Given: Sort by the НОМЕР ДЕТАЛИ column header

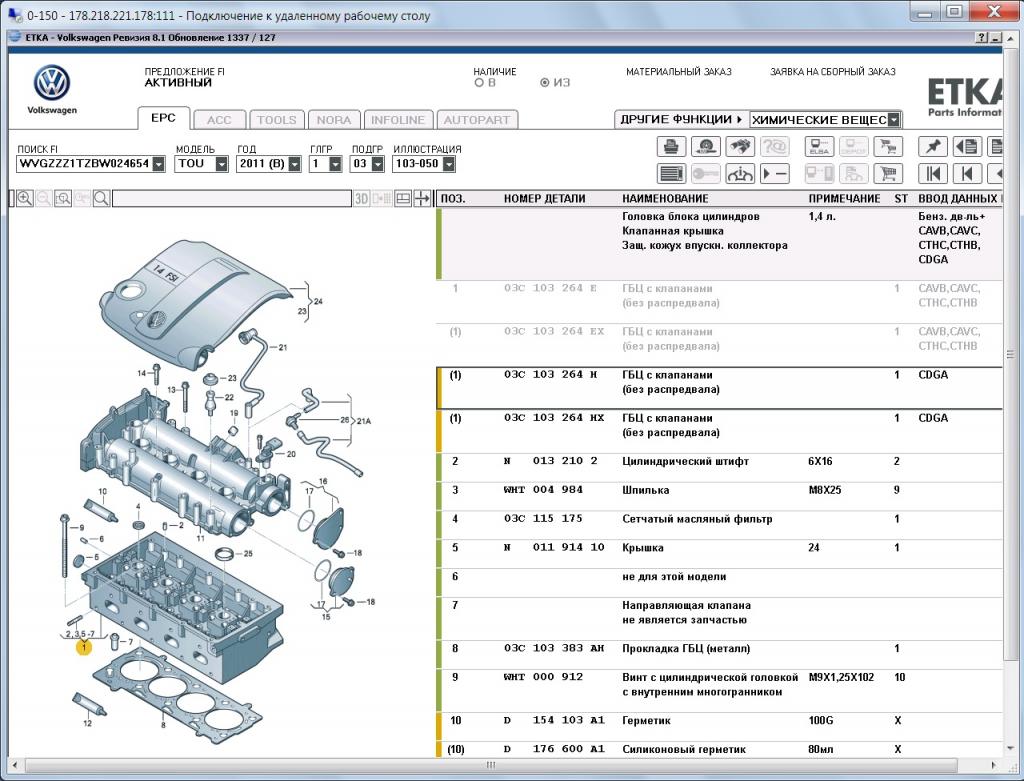Looking at the screenshot, I should [544, 199].
